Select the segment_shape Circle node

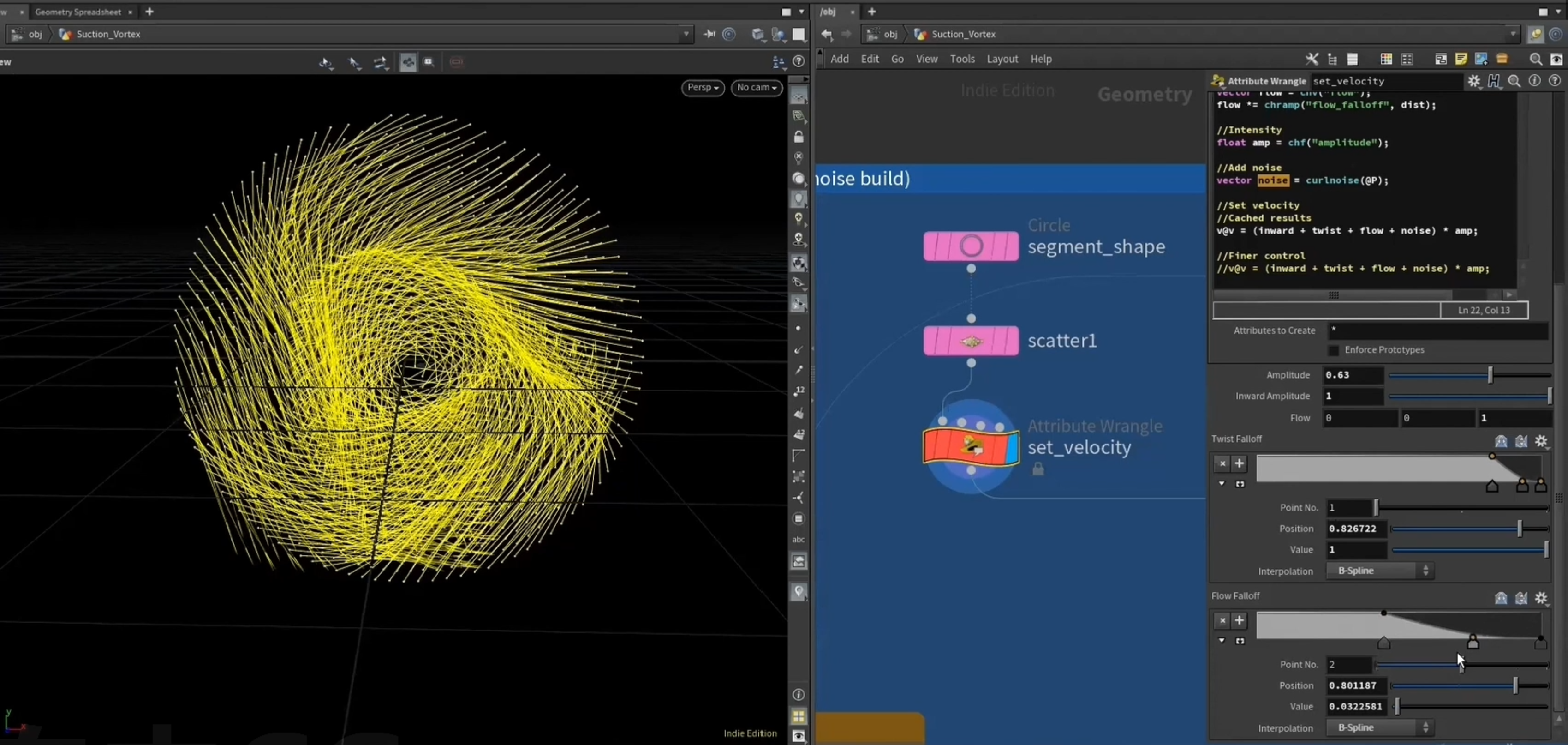[971, 246]
